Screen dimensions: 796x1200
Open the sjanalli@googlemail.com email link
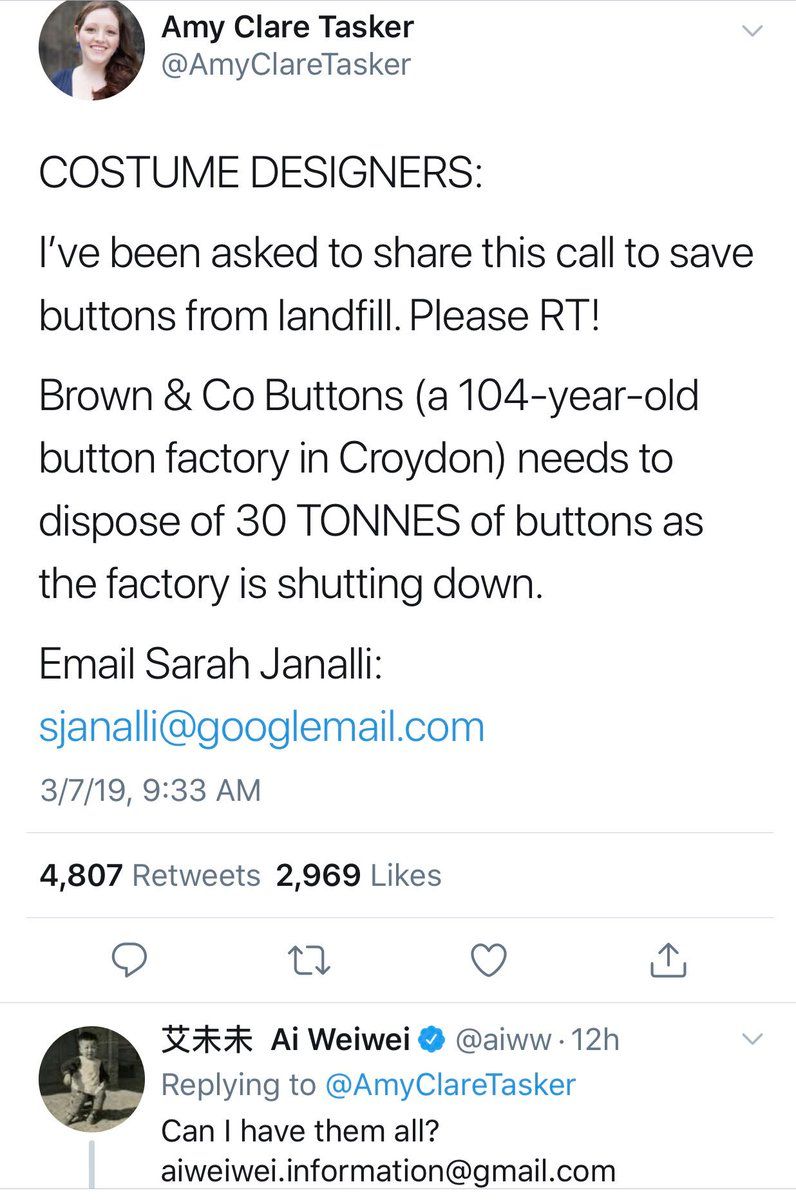(261, 727)
